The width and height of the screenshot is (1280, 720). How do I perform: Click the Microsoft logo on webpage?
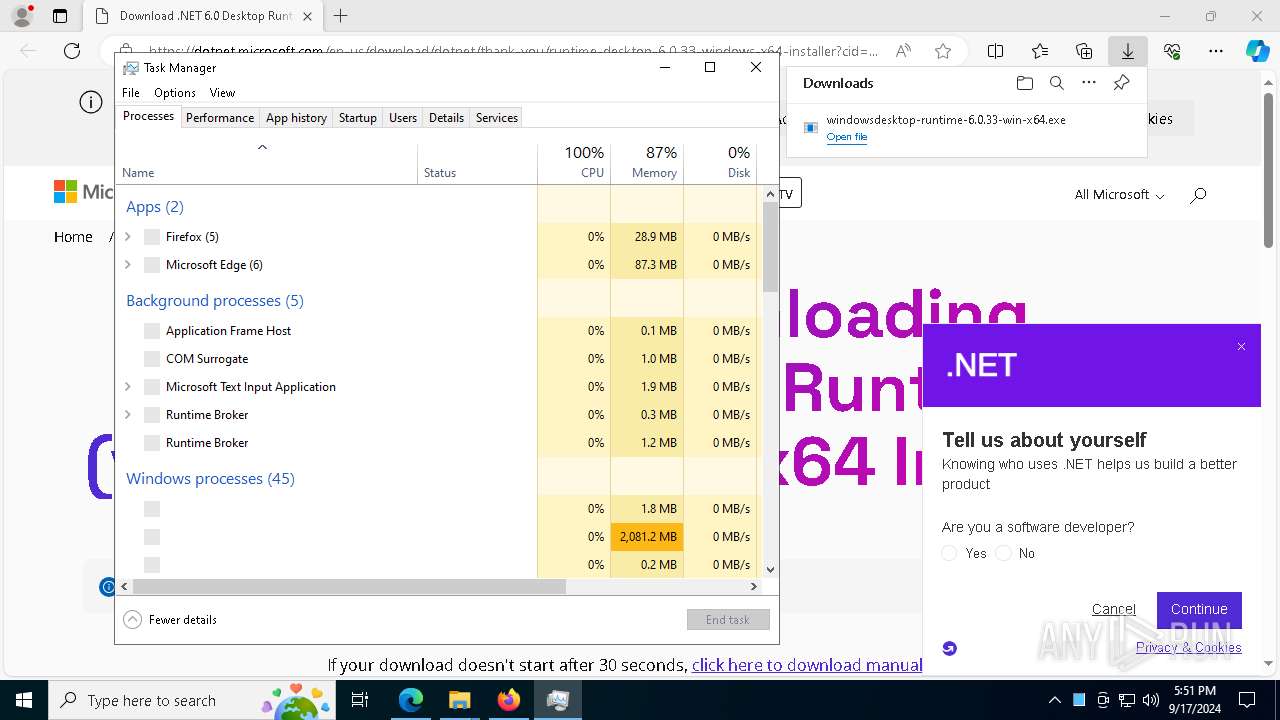[84, 191]
